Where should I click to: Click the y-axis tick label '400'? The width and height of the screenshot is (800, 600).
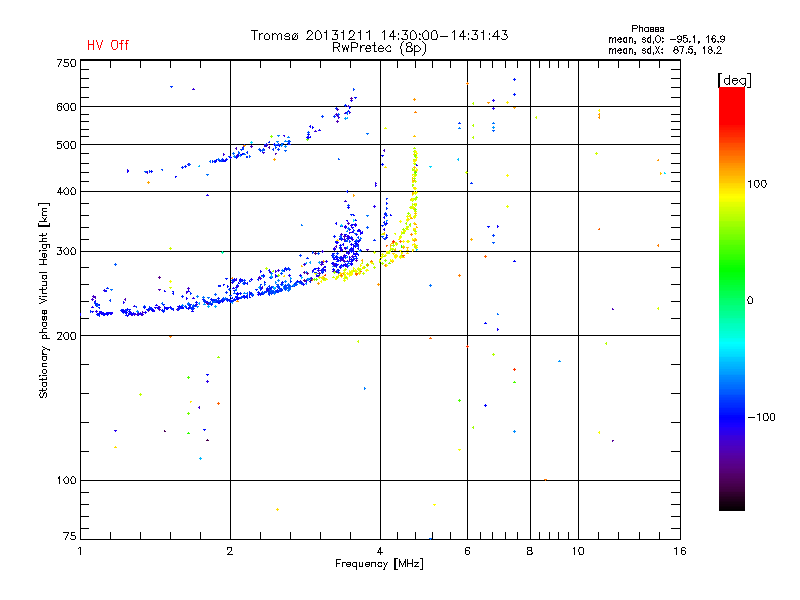coord(66,191)
